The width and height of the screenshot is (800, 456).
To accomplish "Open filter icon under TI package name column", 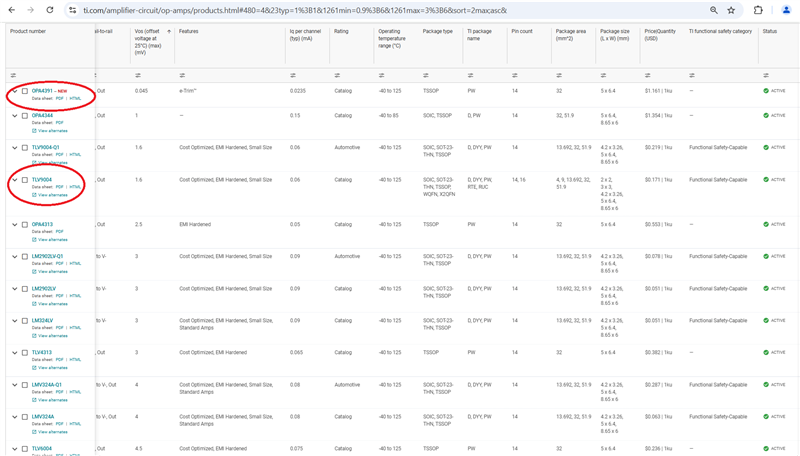I will pos(470,75).
